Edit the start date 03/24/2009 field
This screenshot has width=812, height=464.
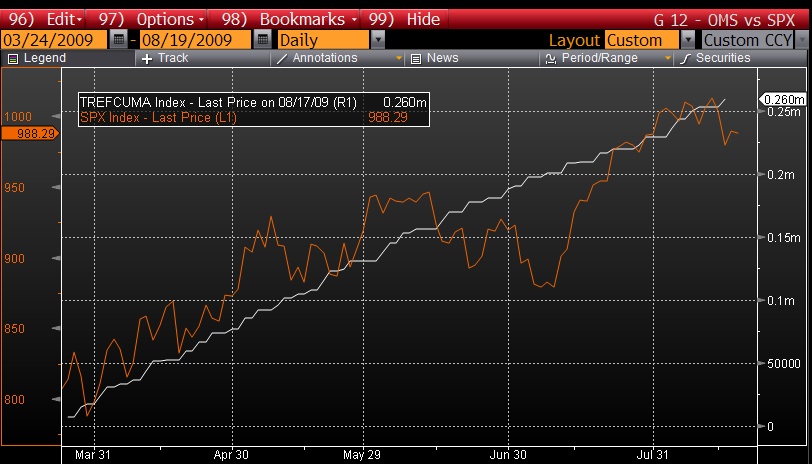point(54,40)
